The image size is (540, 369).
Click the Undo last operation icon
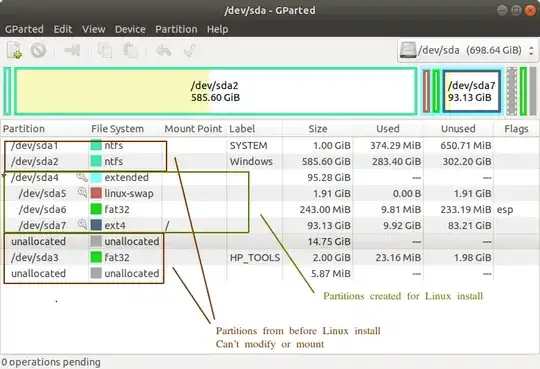click(164, 51)
